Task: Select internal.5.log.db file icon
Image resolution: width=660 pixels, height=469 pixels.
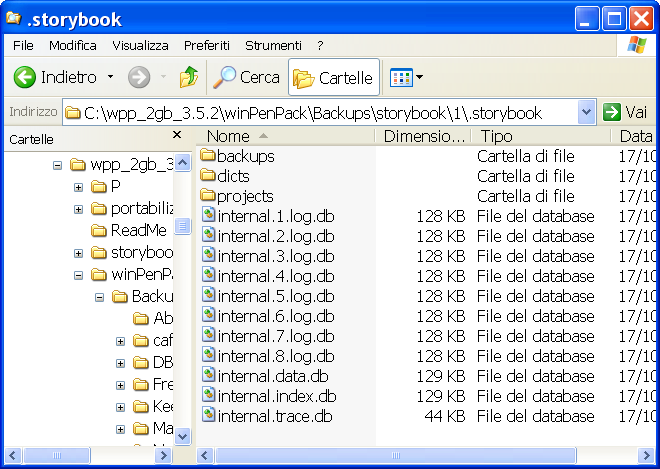Action: (209, 295)
